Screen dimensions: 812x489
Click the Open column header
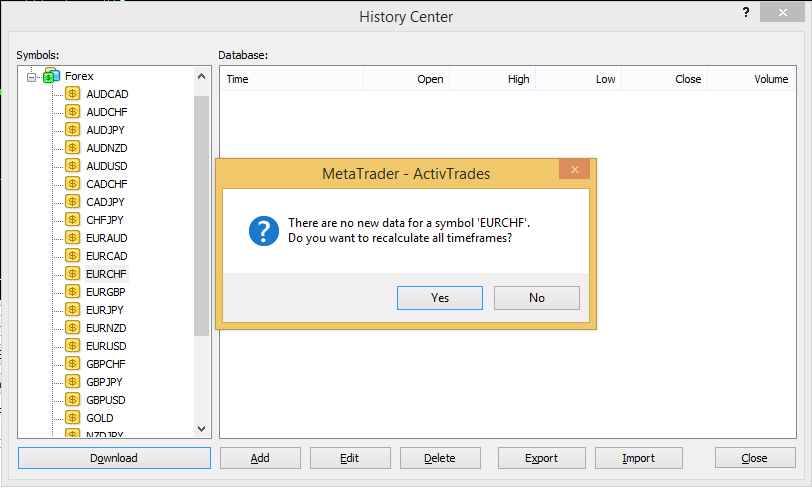[407, 79]
